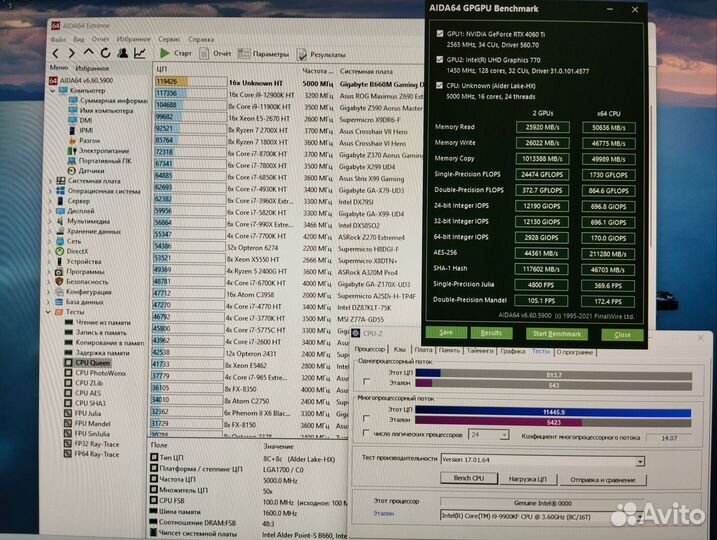717x540 pixels.
Task: Select Чтение из памяти test
Action: (x=98, y=322)
